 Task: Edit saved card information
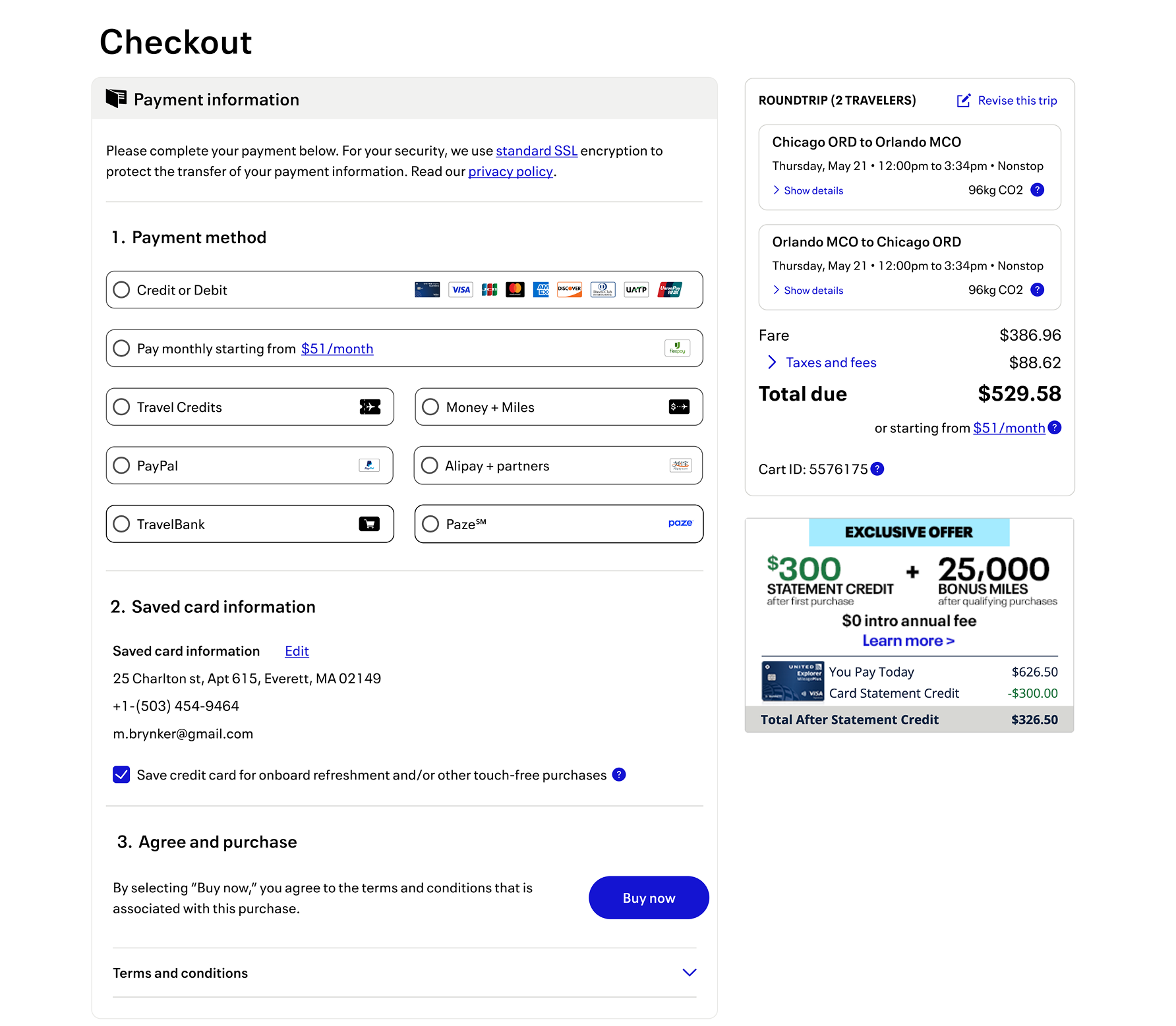click(297, 651)
